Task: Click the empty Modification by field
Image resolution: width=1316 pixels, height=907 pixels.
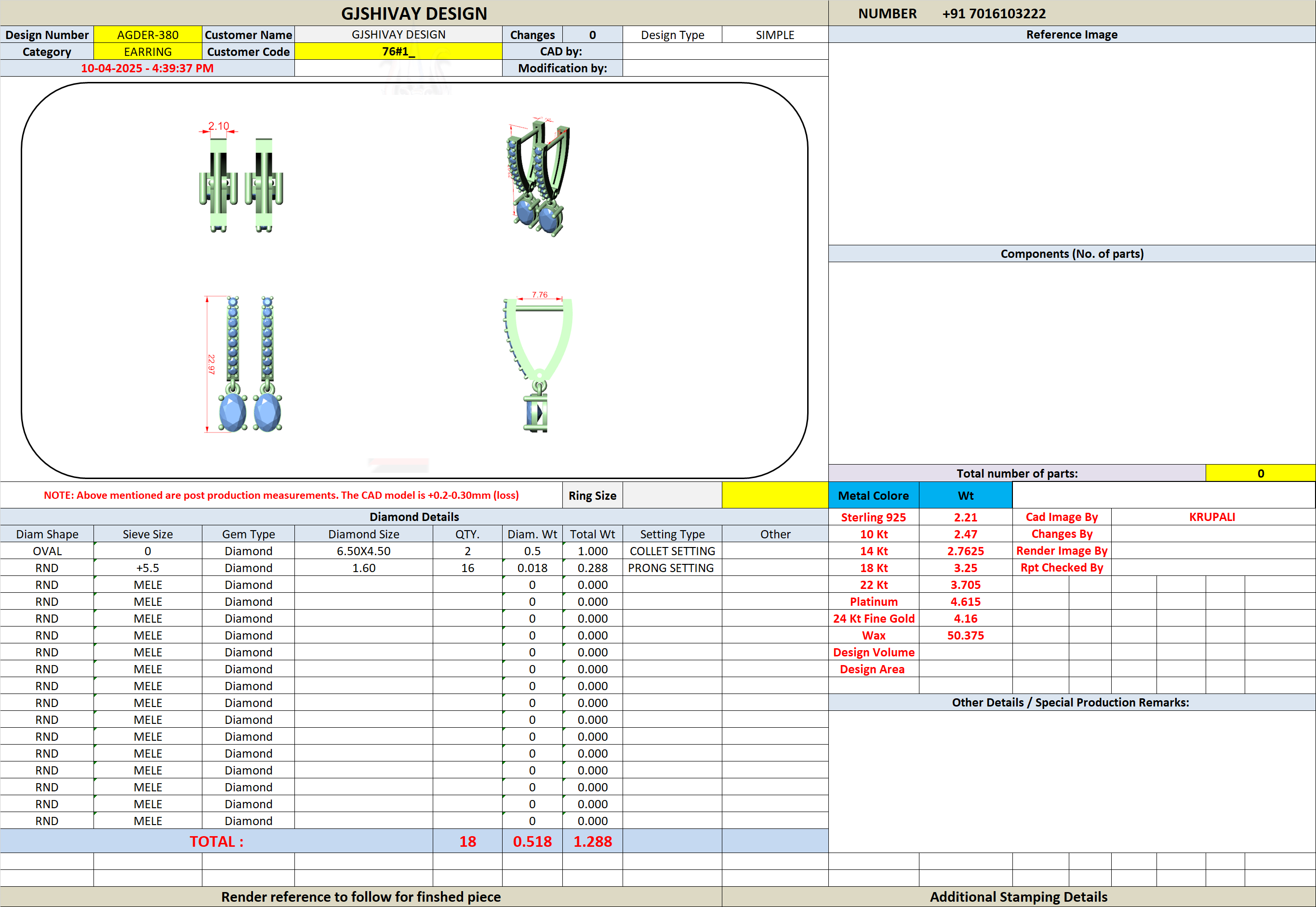Action: 726,68
